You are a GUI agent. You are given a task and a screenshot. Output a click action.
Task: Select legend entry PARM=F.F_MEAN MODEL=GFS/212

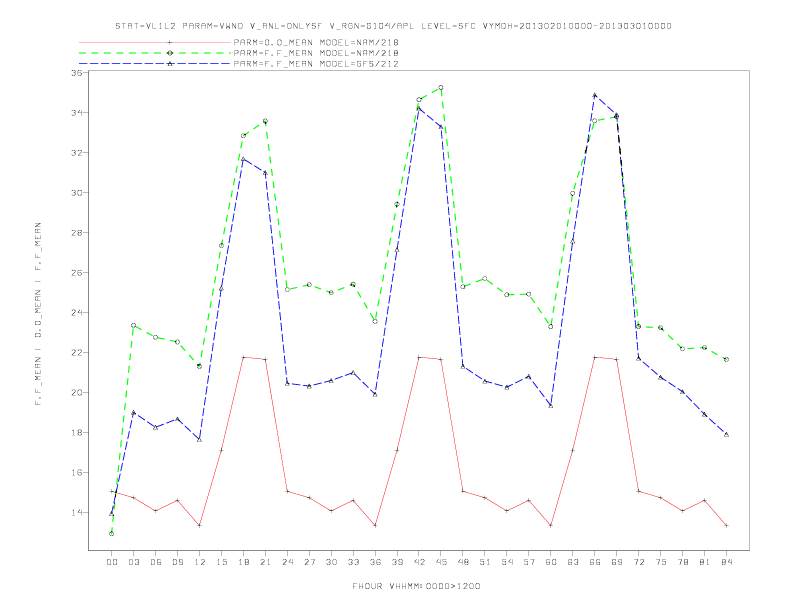point(316,64)
